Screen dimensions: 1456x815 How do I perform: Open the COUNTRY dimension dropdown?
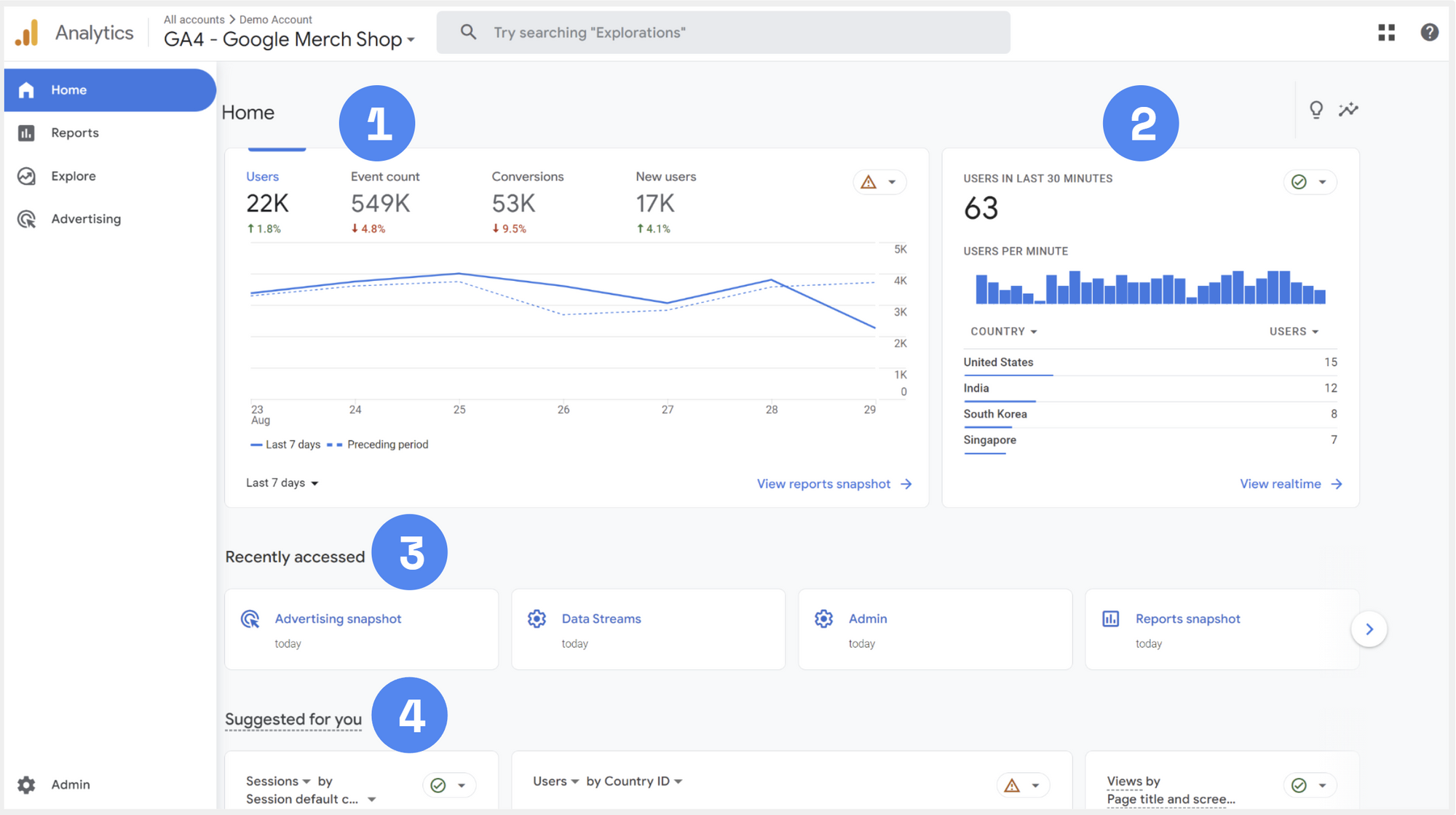click(1003, 331)
